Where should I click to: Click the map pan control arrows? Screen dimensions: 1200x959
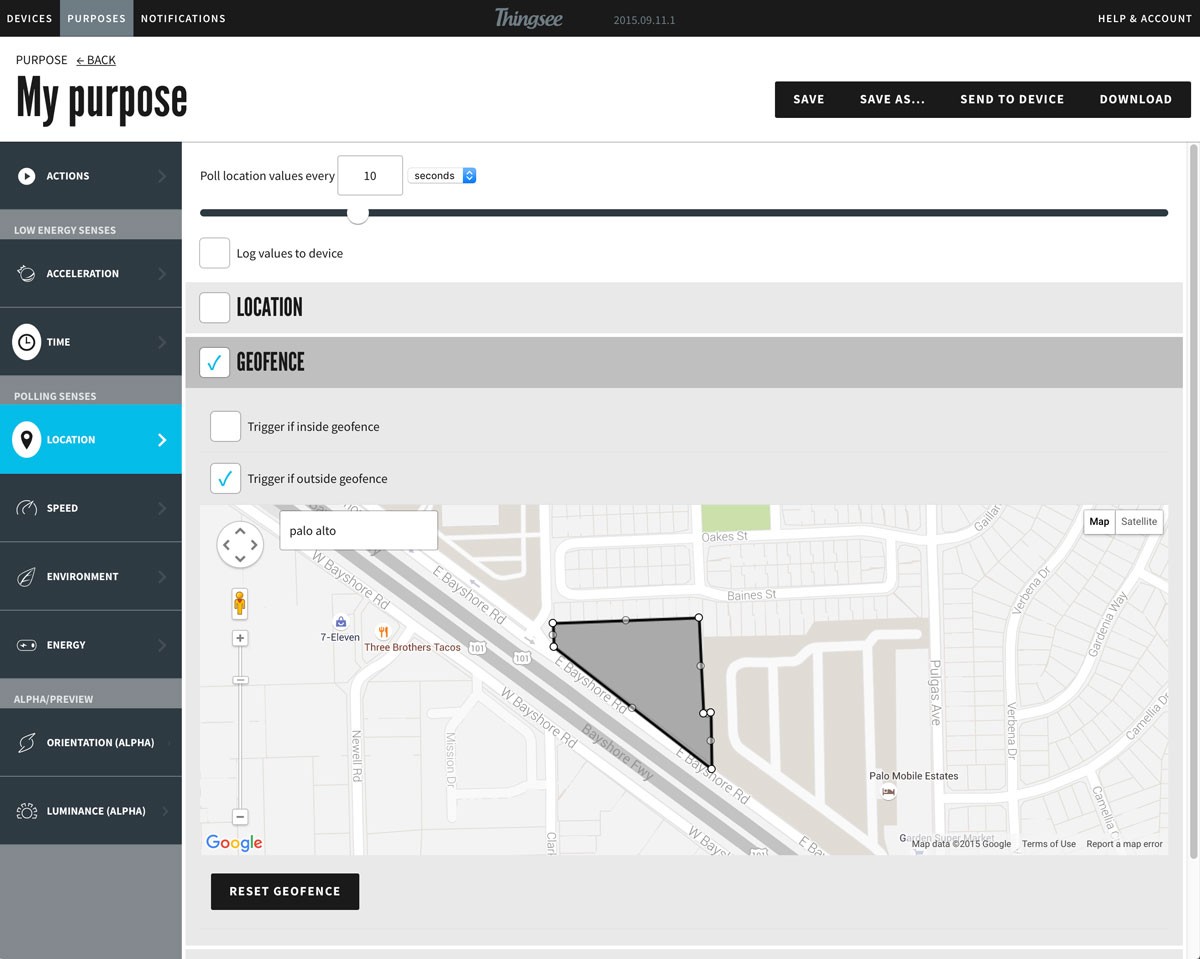[240, 545]
